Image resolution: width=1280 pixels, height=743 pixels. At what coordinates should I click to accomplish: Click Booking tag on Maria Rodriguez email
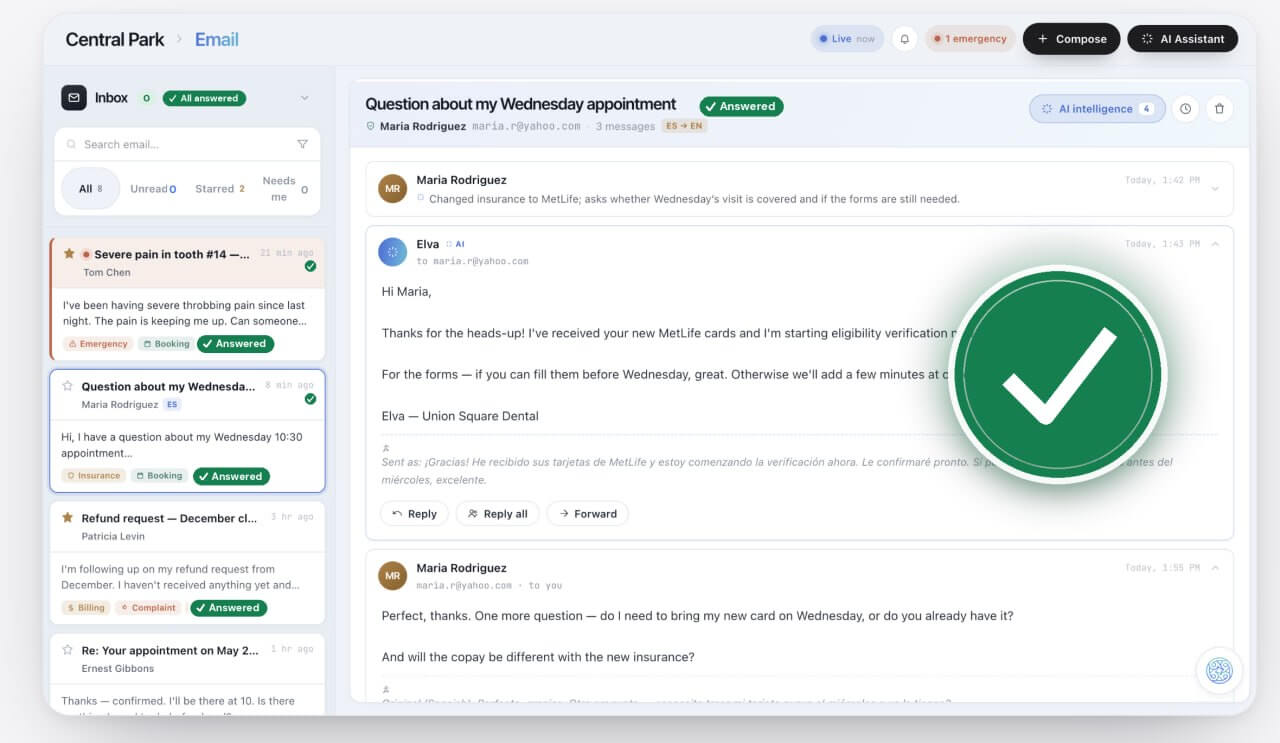coord(159,476)
